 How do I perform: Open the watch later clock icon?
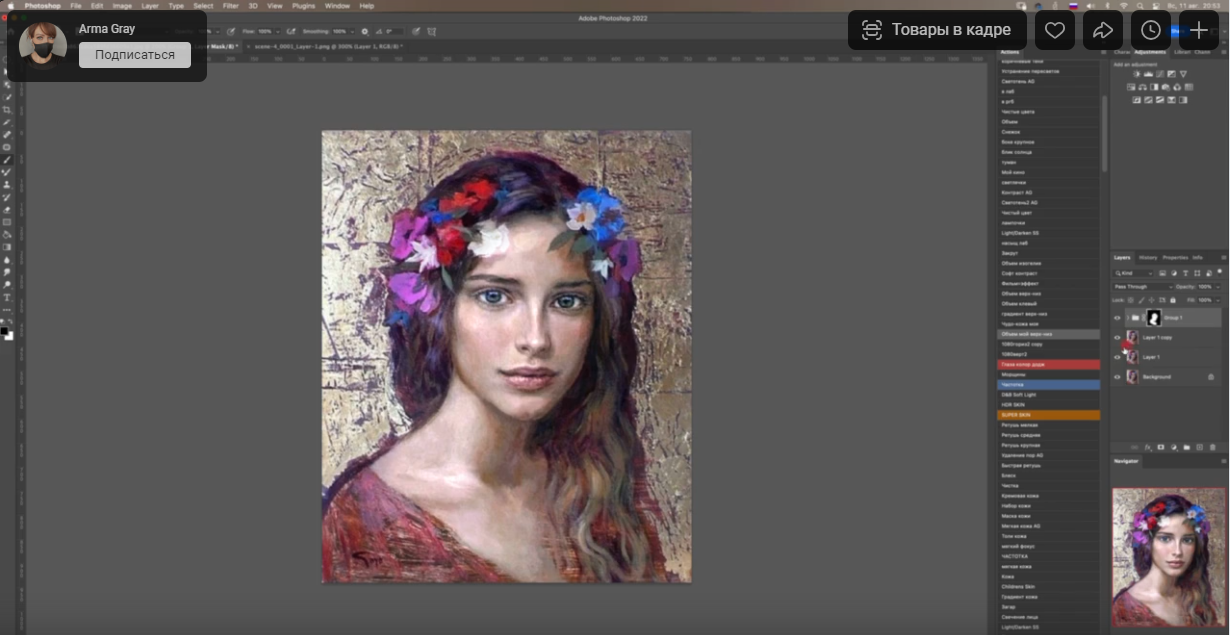pos(1150,30)
